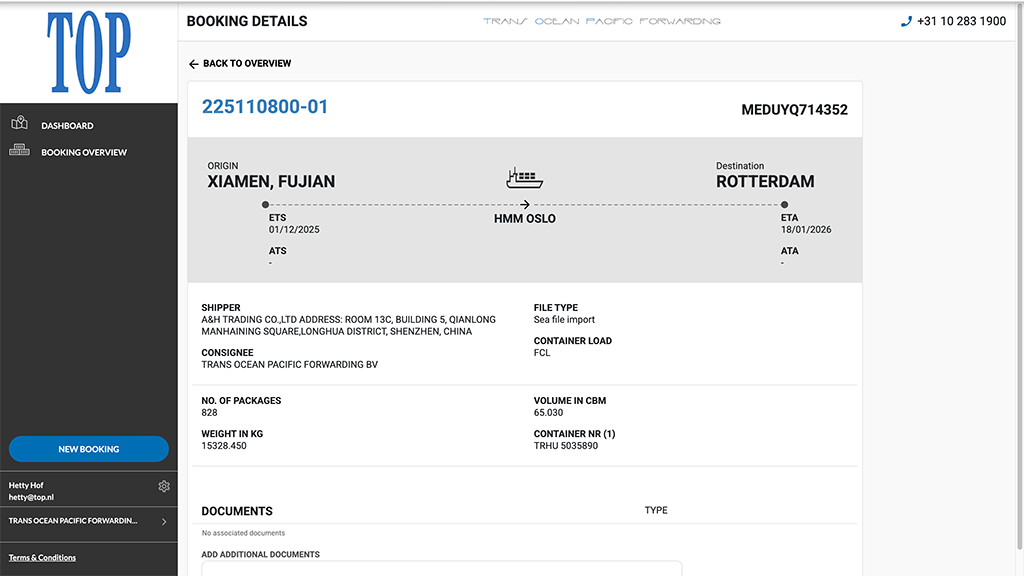
Task: Open the account settings gear icon
Action: tap(164, 485)
